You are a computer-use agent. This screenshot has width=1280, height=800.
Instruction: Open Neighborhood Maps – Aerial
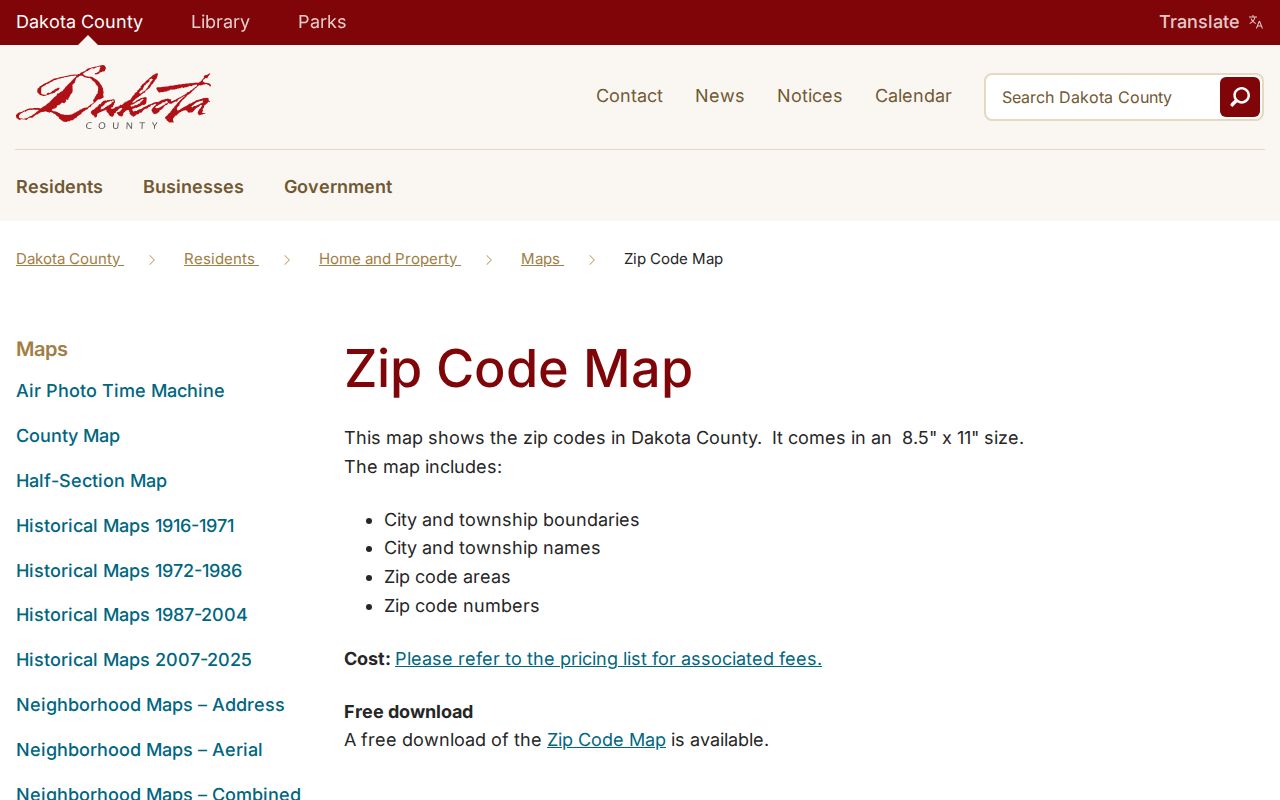(139, 750)
